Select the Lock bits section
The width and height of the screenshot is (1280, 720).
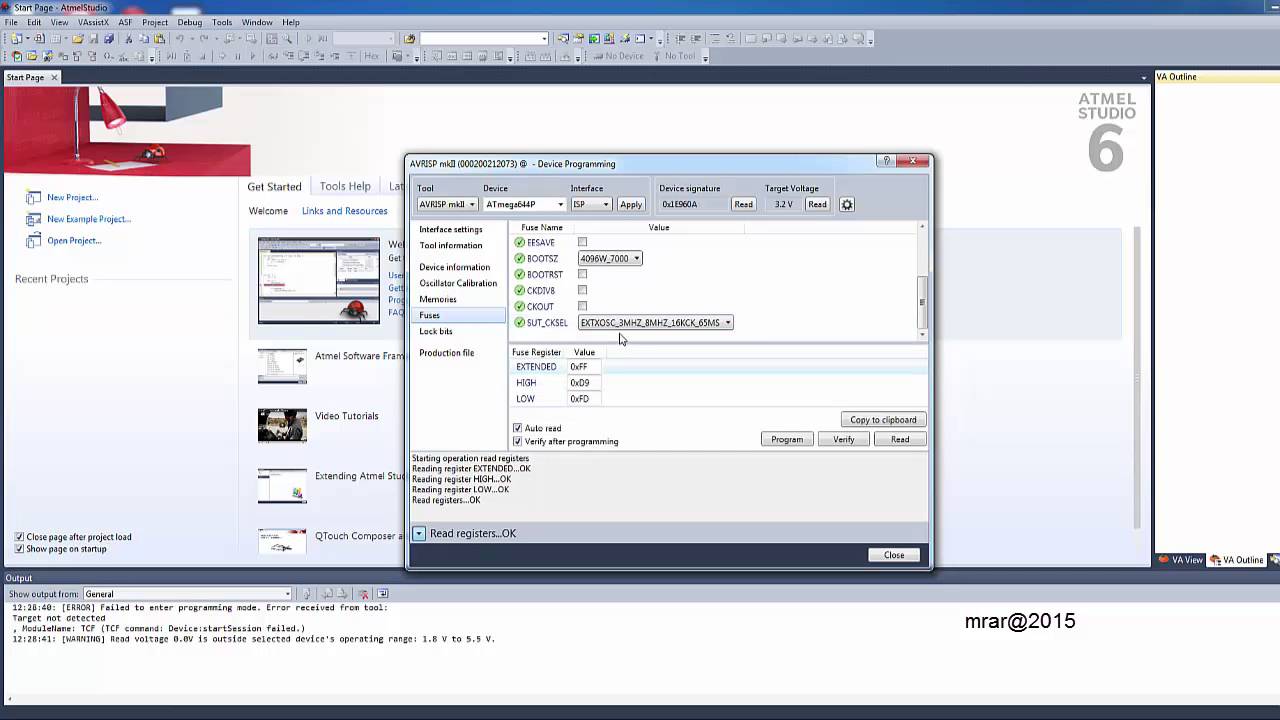coord(436,331)
